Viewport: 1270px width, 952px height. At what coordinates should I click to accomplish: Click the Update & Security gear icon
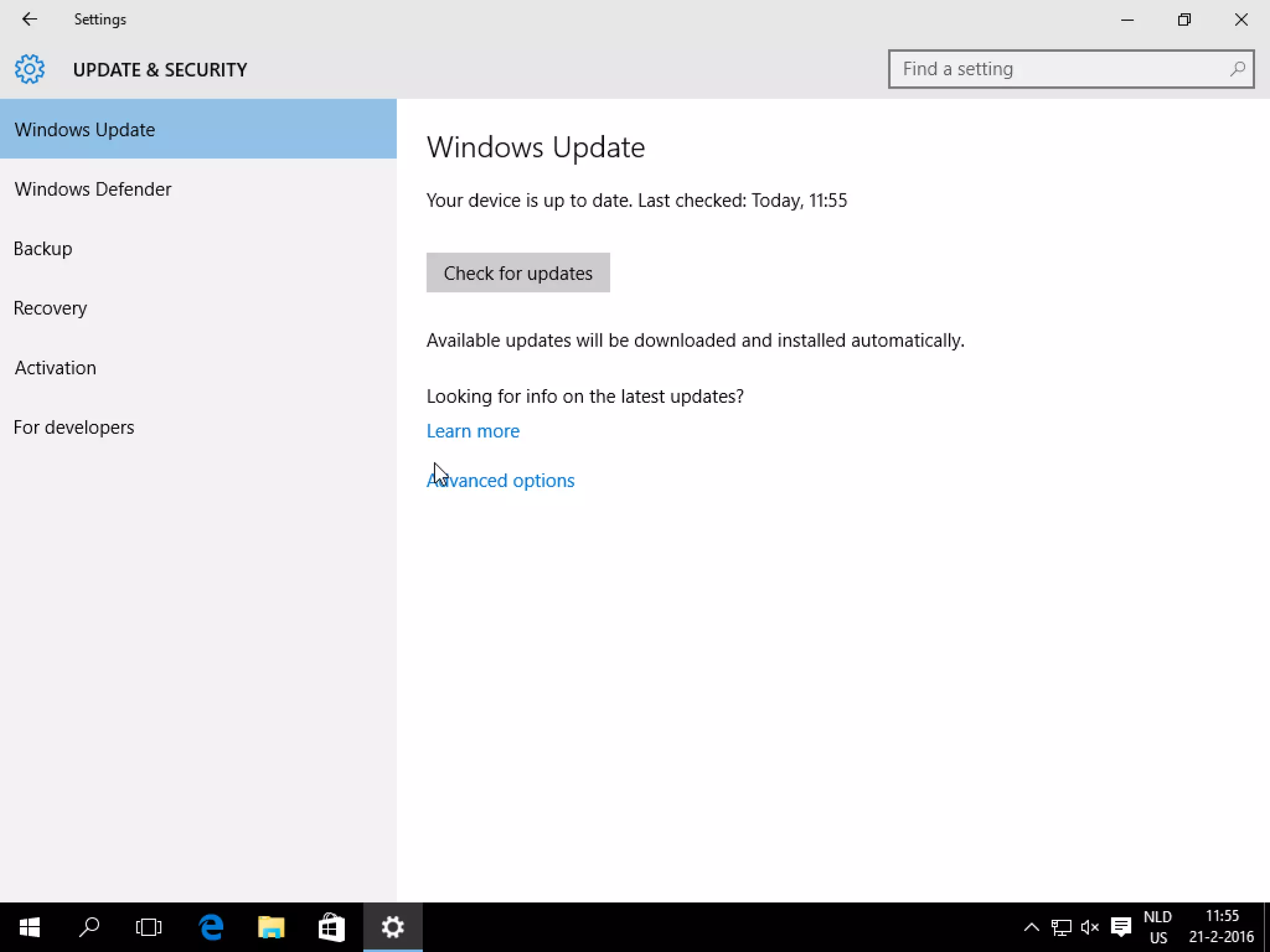tap(30, 69)
